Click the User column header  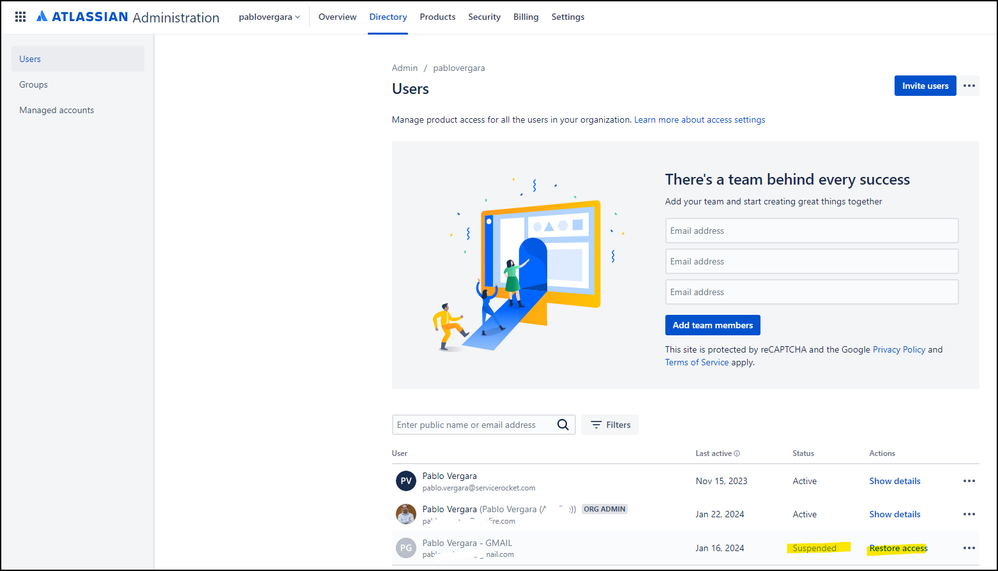(x=399, y=453)
